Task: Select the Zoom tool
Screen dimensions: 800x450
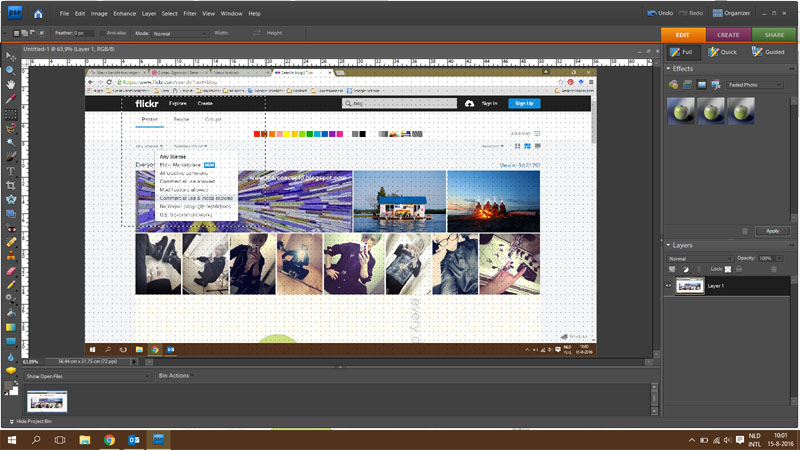Action: click(11, 70)
